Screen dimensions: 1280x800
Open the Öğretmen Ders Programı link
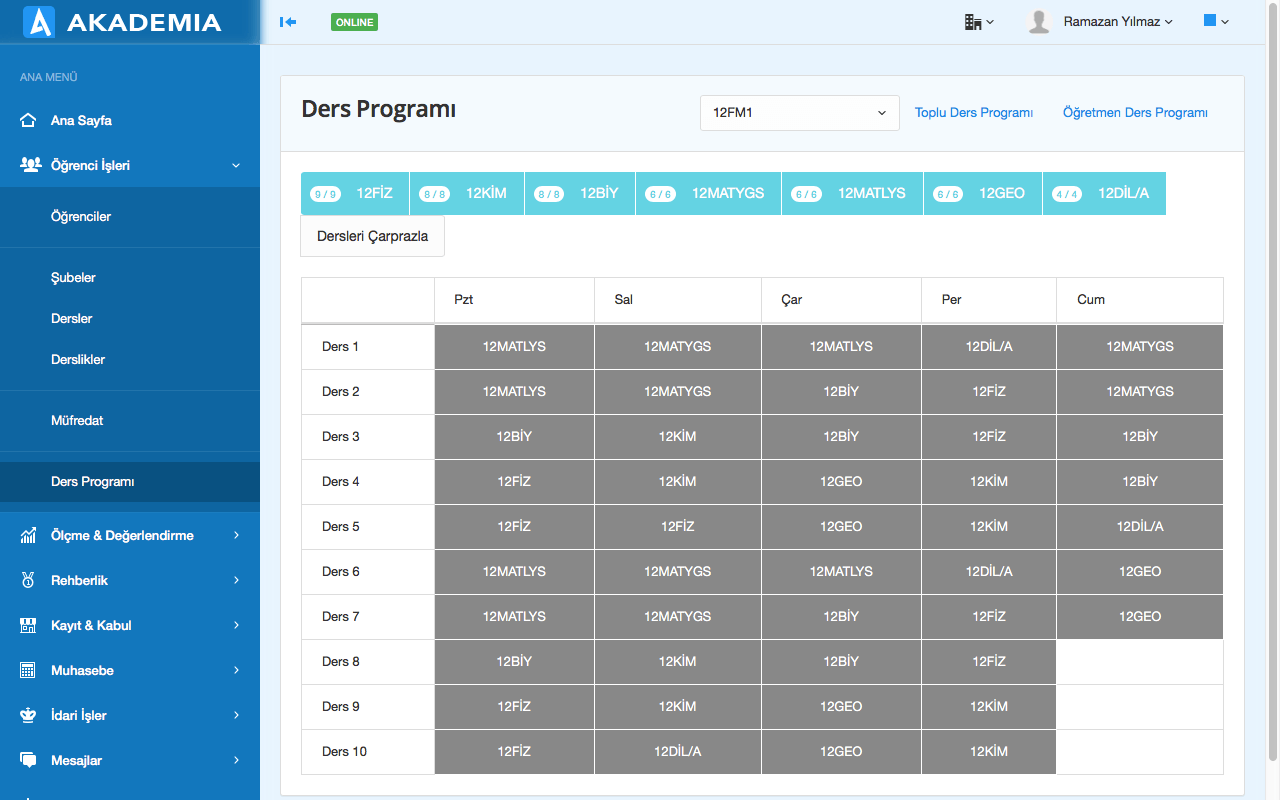point(1135,113)
